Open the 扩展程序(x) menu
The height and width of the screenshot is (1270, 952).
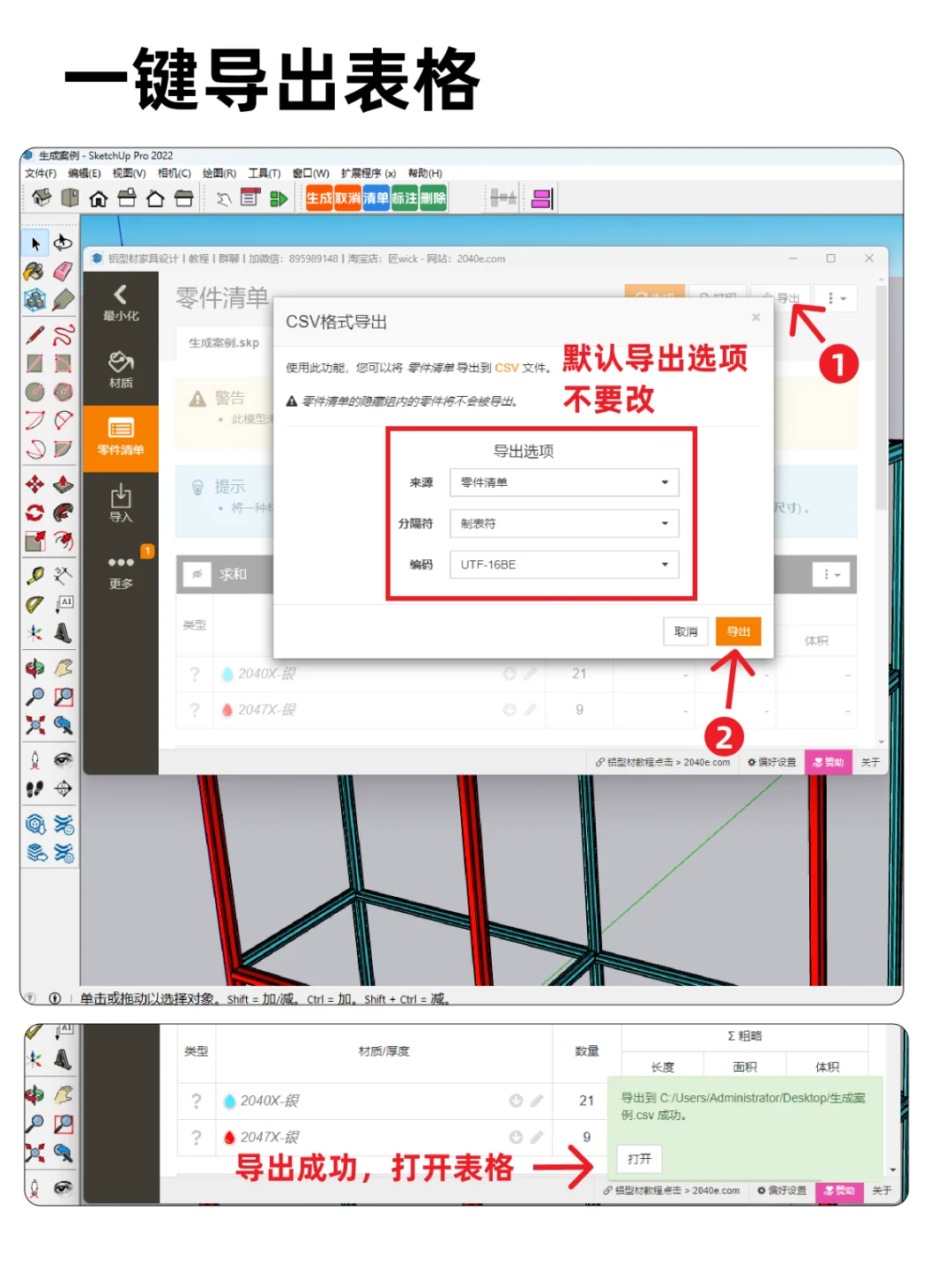[x=366, y=173]
